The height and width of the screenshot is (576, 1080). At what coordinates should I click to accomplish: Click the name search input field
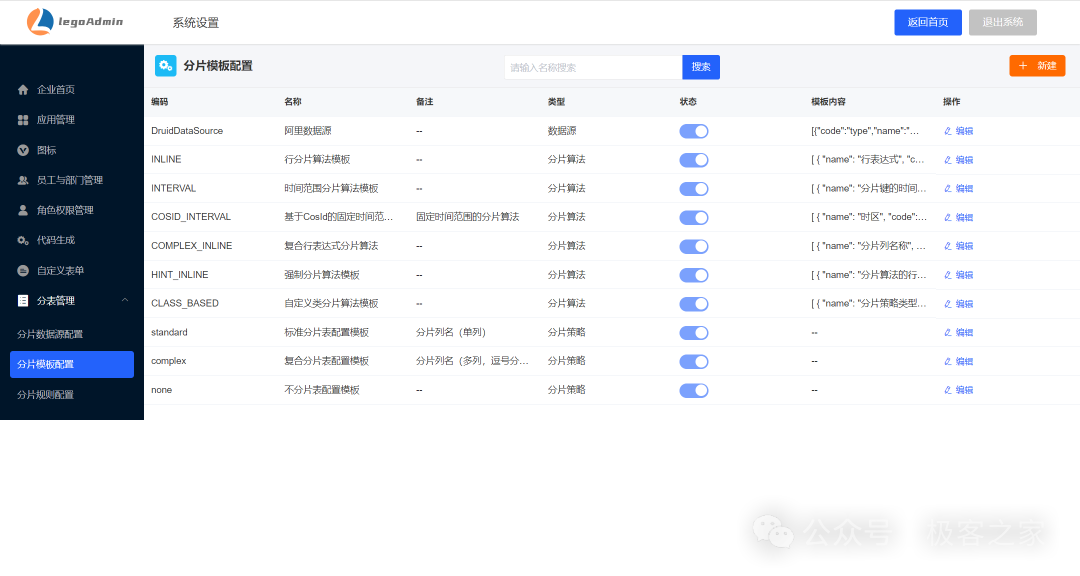pyautogui.click(x=593, y=67)
